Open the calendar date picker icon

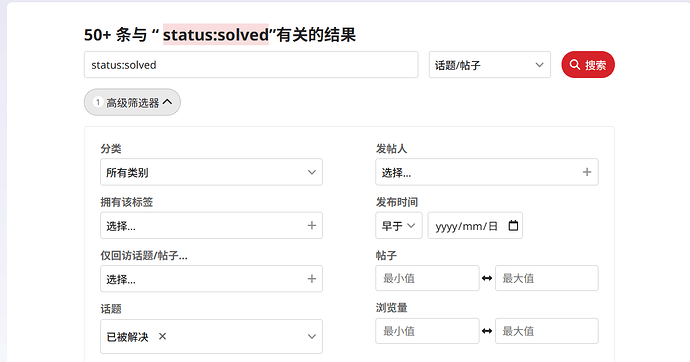coord(513,226)
